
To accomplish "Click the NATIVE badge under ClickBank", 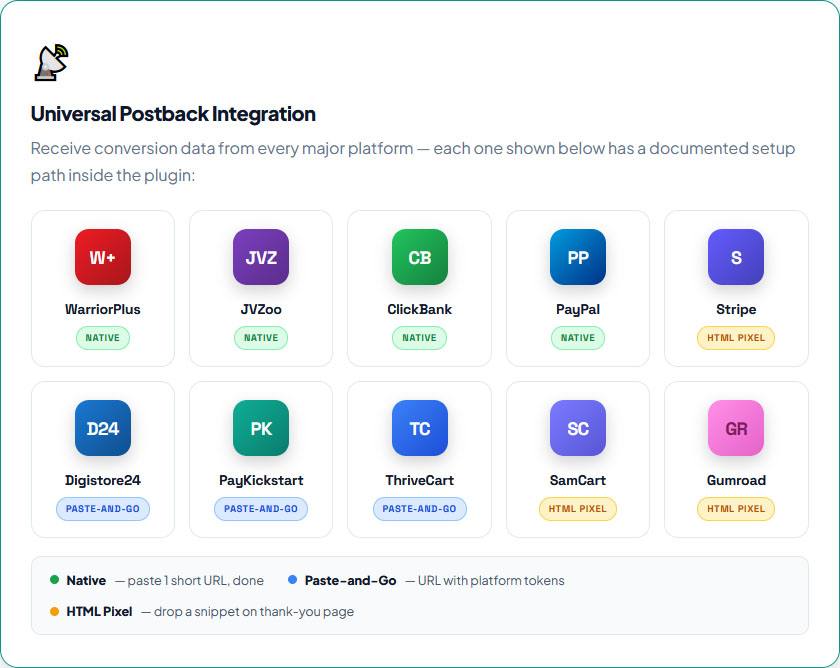I will pos(419,338).
